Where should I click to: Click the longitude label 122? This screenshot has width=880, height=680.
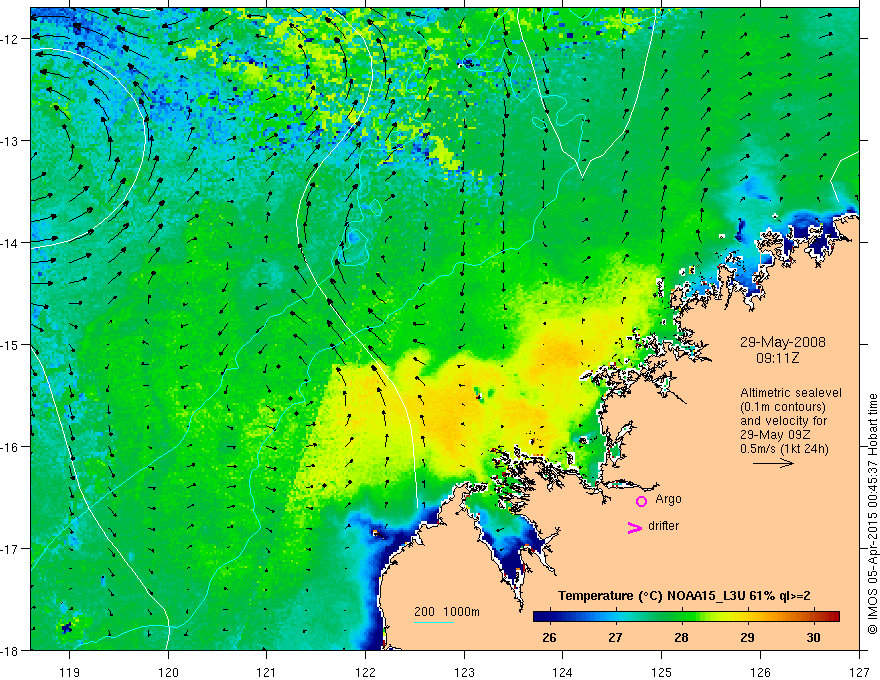[365, 672]
